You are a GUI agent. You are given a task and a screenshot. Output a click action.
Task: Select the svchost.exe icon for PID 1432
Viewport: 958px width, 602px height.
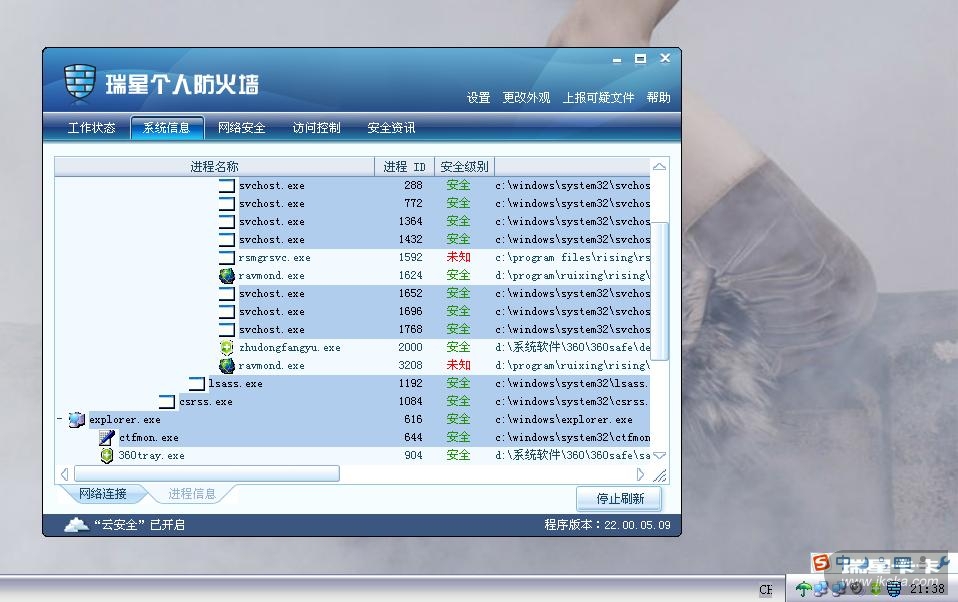[227, 240]
